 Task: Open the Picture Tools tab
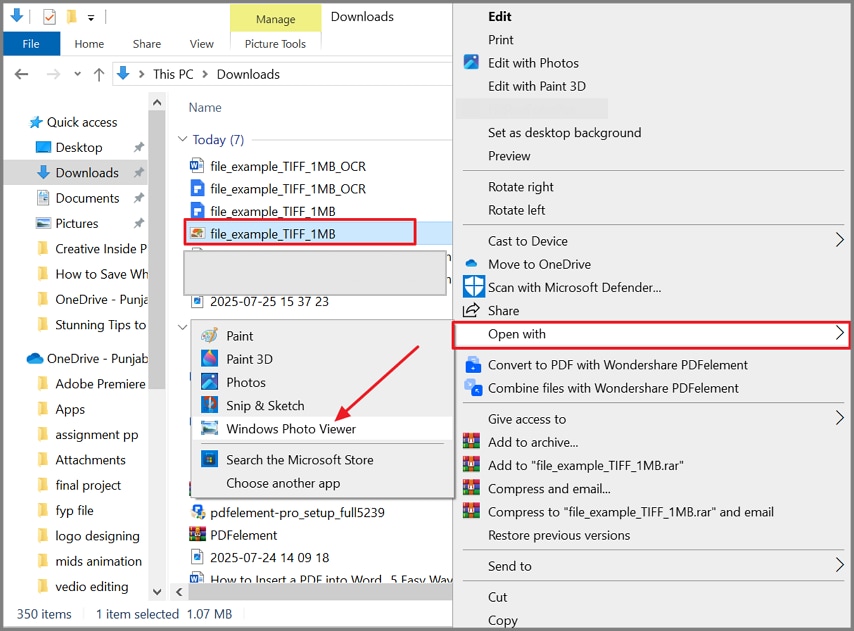pos(275,44)
